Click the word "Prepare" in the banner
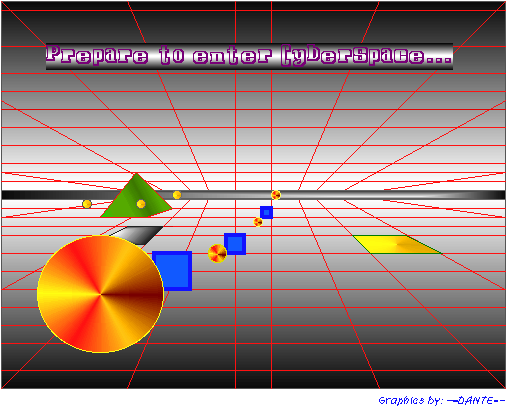Screen dimensions: 507x409 pyautogui.click(x=97, y=55)
